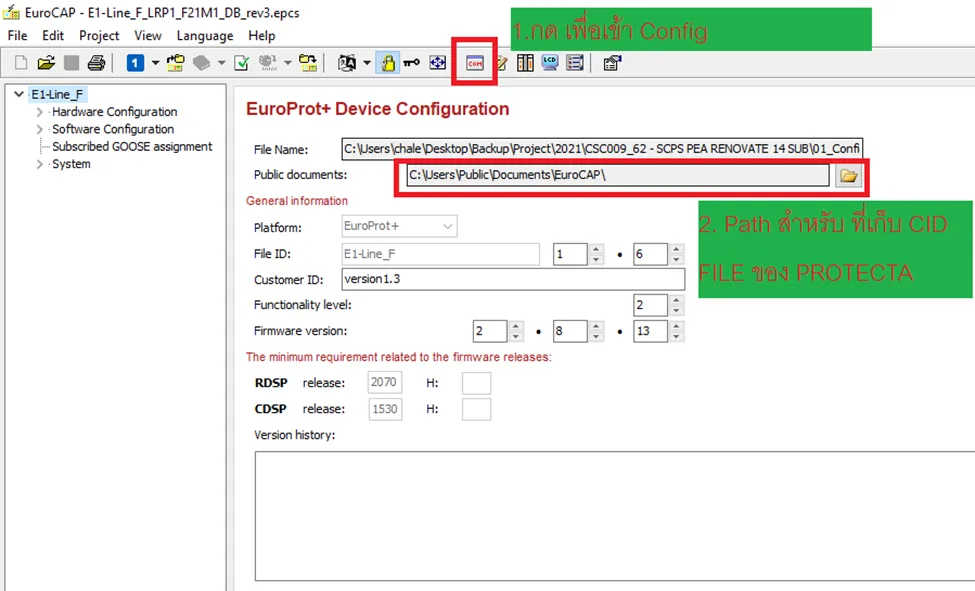
Task: Click the blue four-arrows toolbar icon
Action: [x=438, y=63]
